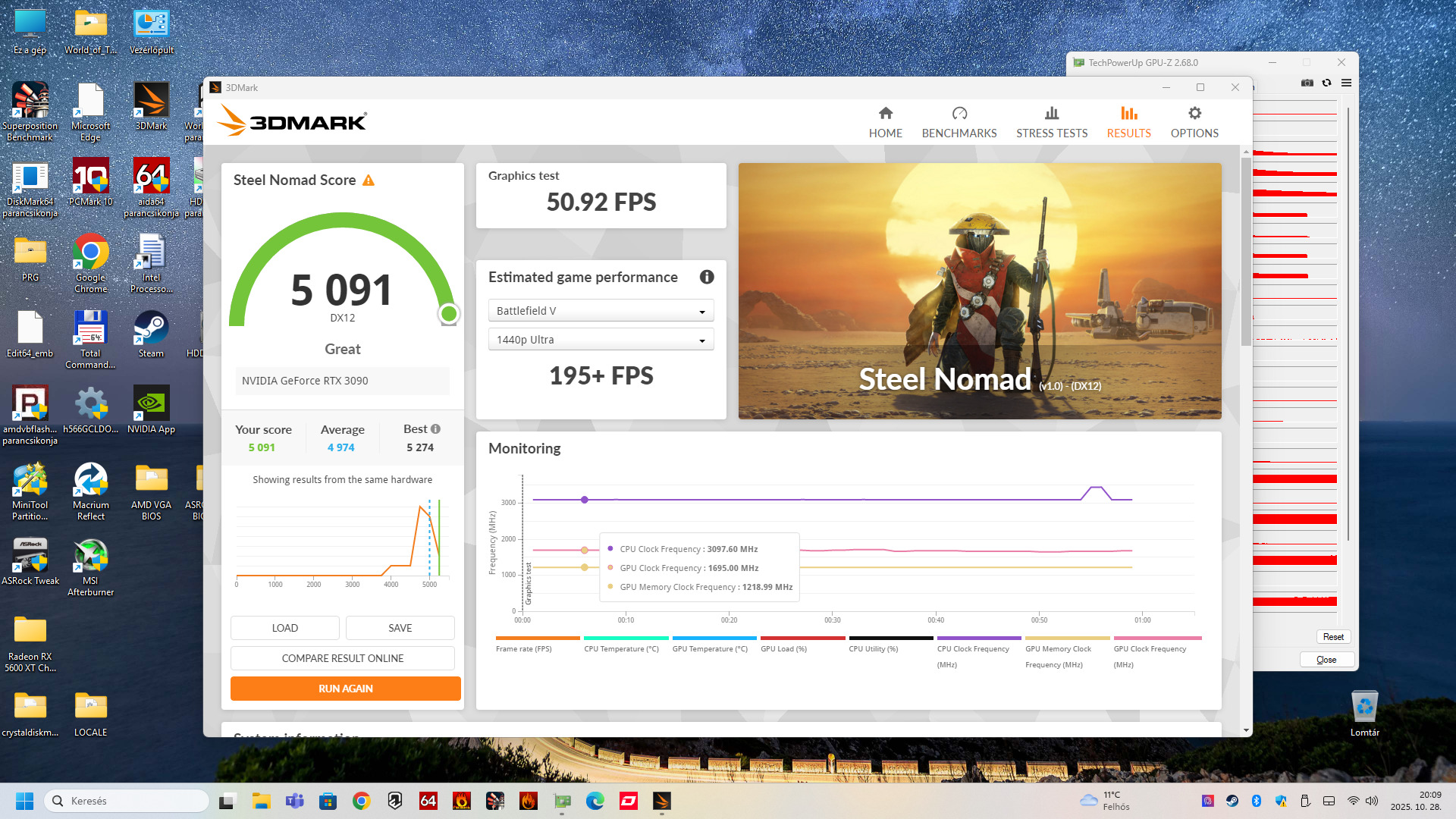Click the Best score info icon
The image size is (1456, 819).
(436, 429)
